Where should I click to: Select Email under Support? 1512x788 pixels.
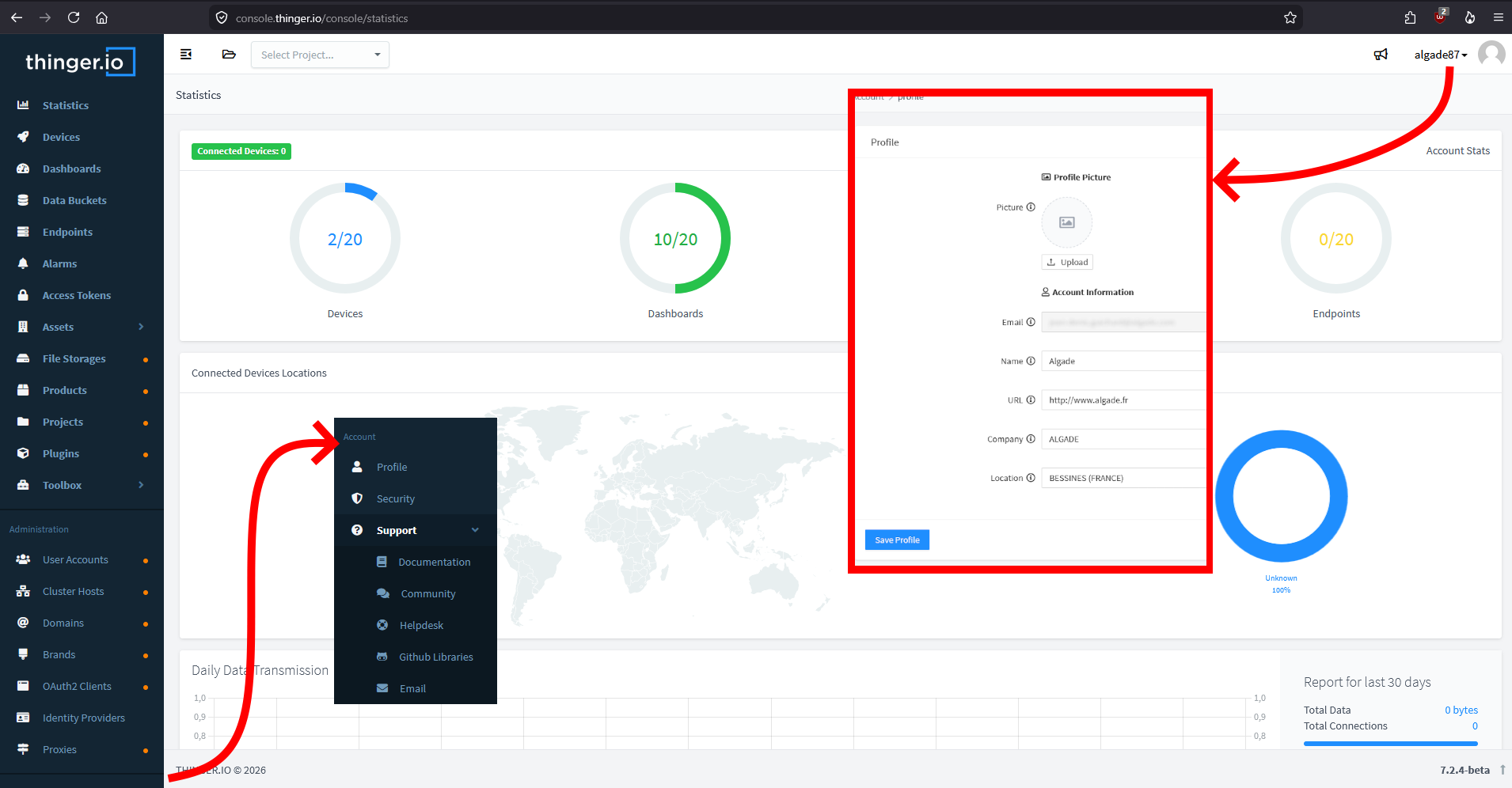(412, 688)
